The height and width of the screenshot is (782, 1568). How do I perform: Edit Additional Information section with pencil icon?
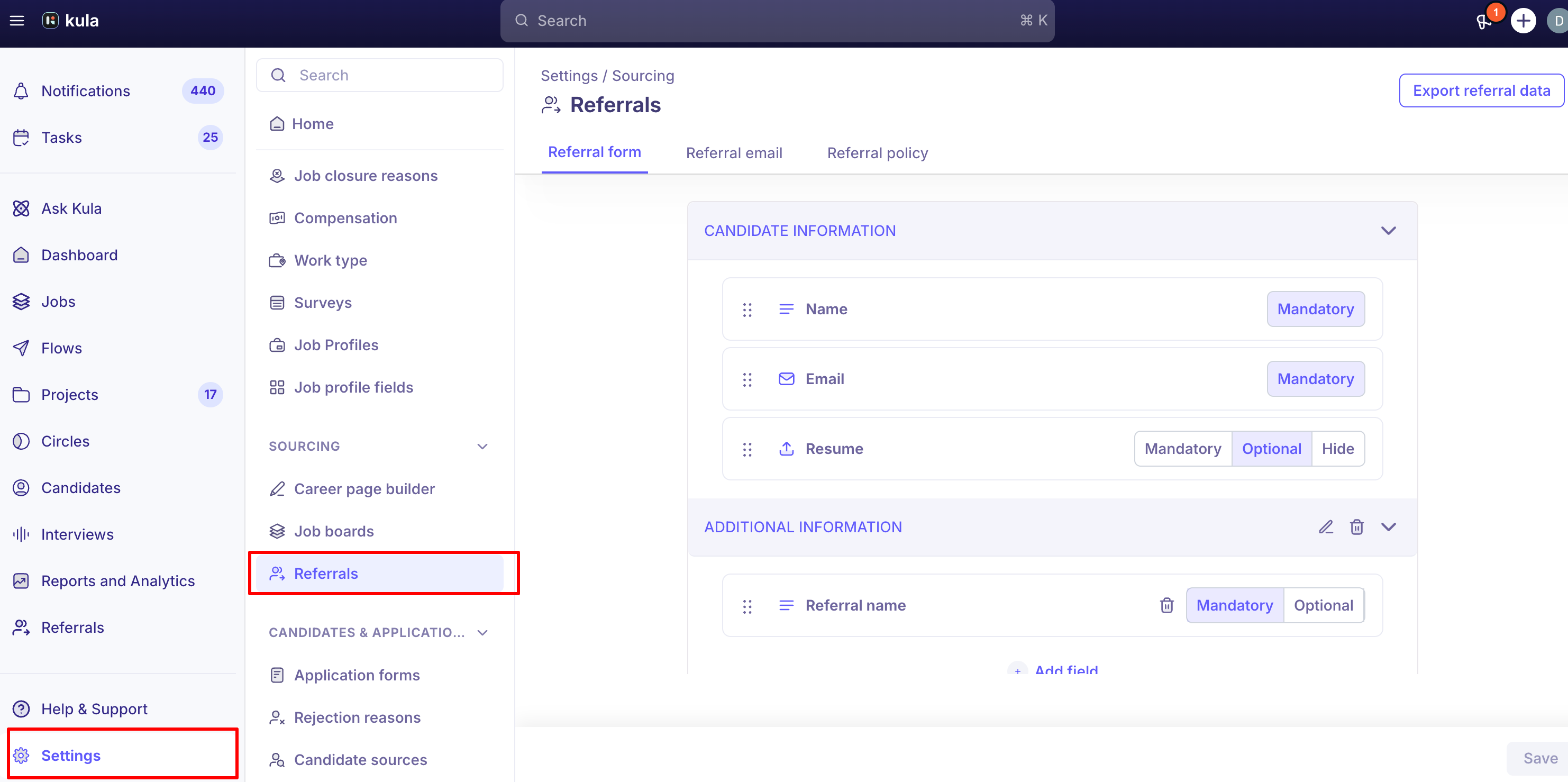click(1326, 527)
